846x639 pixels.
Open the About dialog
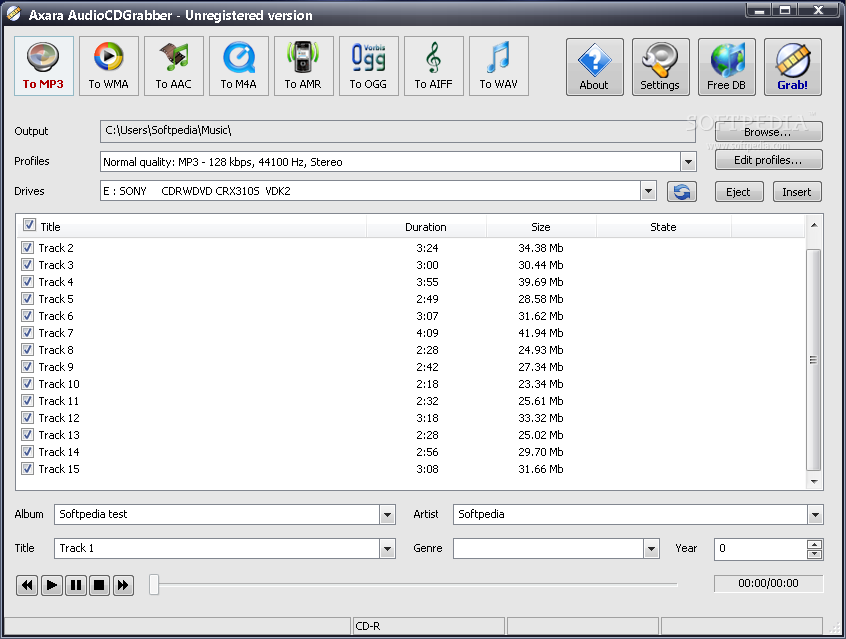click(595, 67)
